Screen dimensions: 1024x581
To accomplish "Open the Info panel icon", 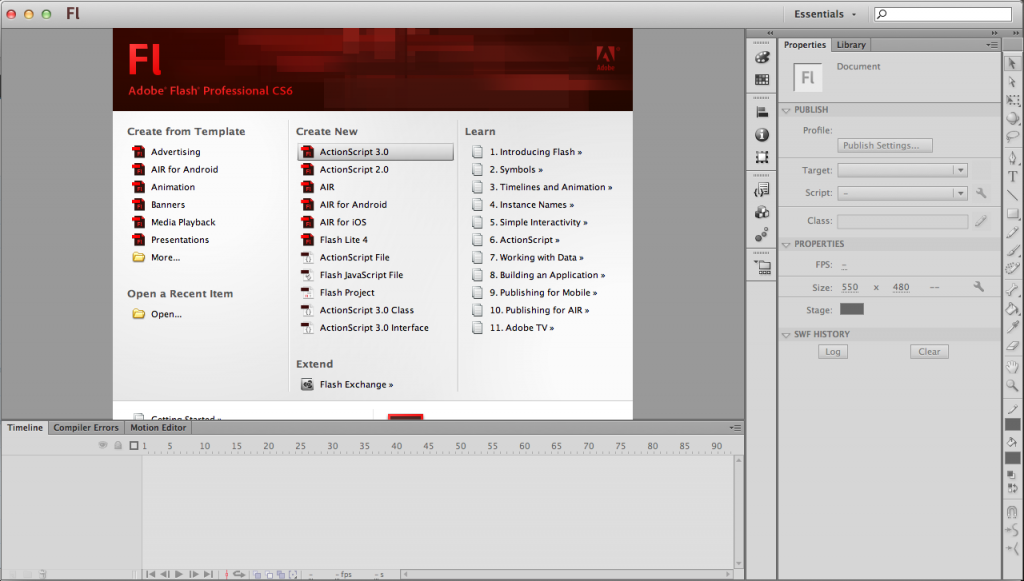I will [x=761, y=134].
